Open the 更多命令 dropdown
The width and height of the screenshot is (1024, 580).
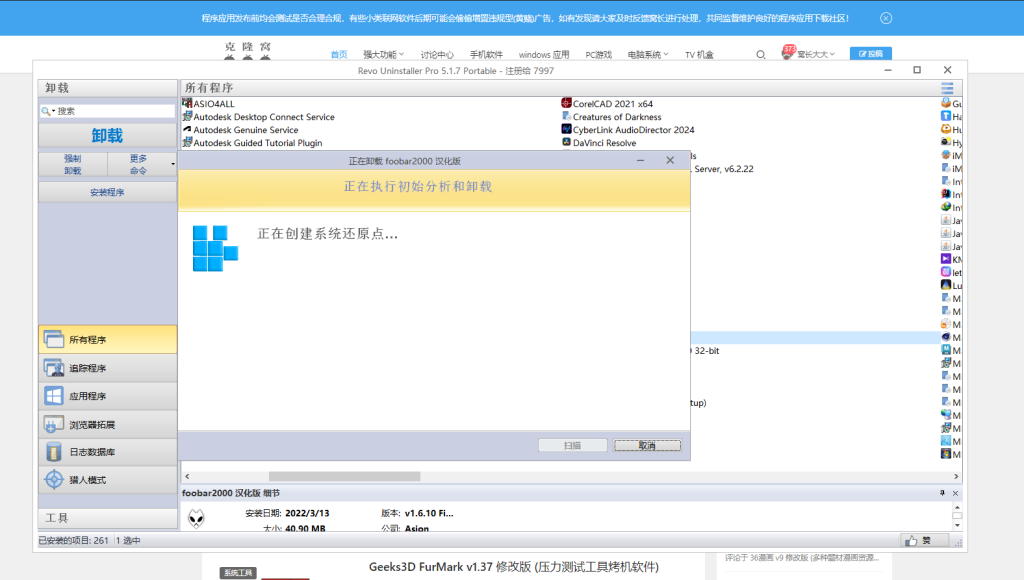[x=142, y=165]
